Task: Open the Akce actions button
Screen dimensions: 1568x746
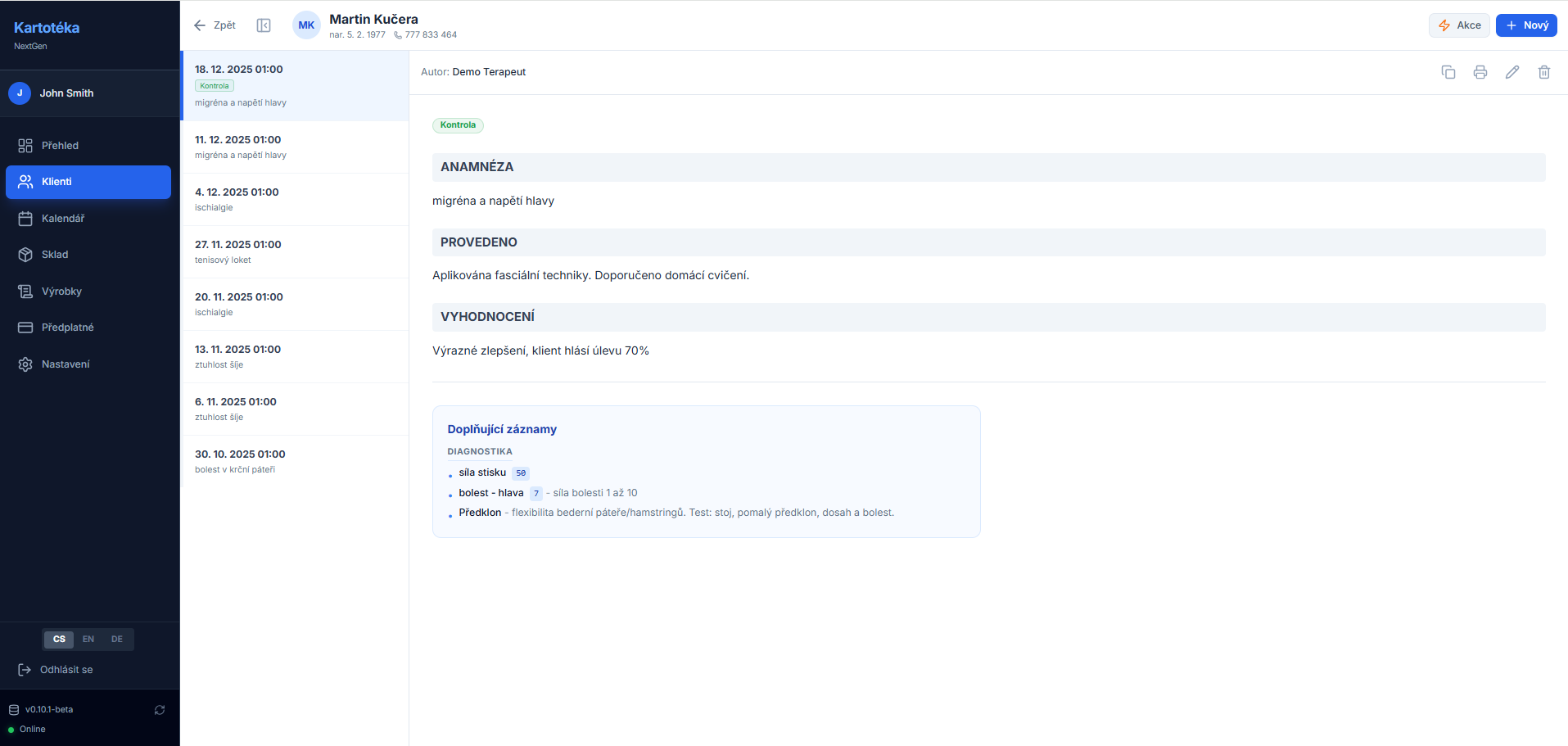Action: click(1460, 25)
